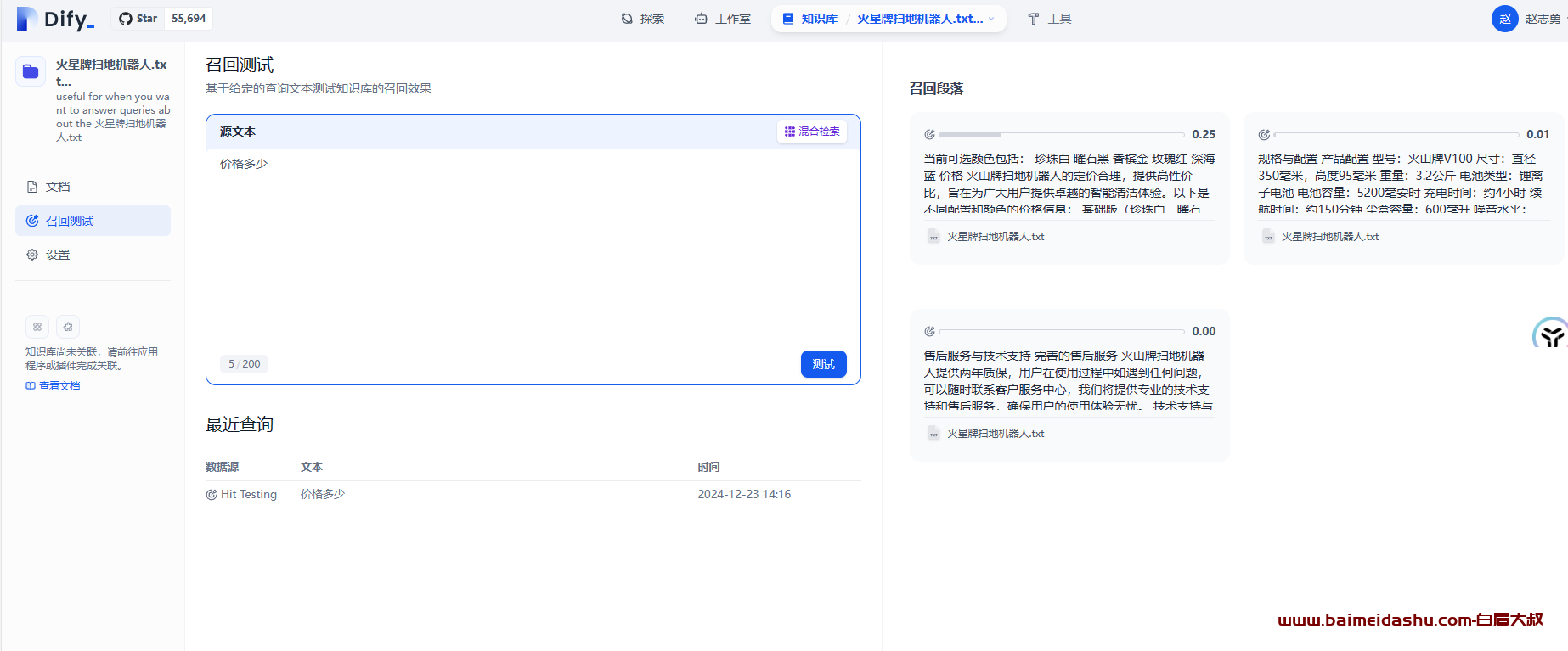Click the score icon on the 0.00 card

coord(930,332)
